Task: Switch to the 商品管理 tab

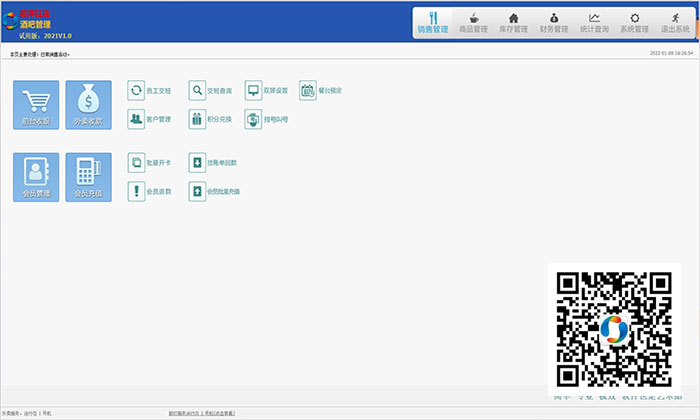Action: point(473,23)
